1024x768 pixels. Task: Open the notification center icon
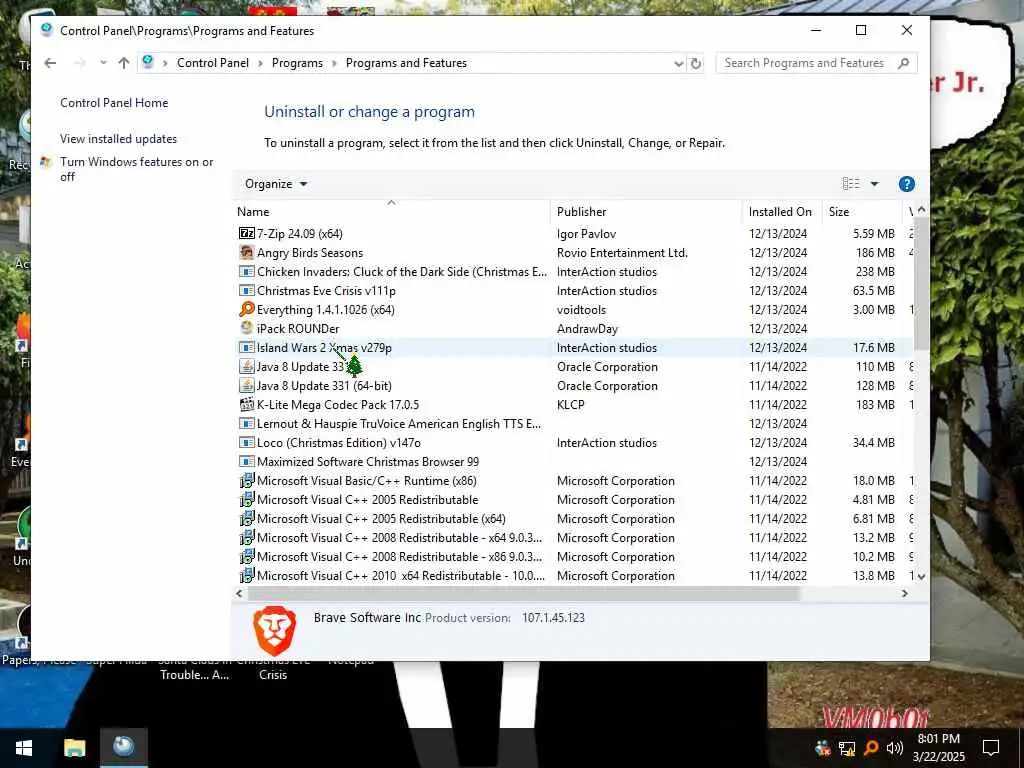tap(991, 748)
